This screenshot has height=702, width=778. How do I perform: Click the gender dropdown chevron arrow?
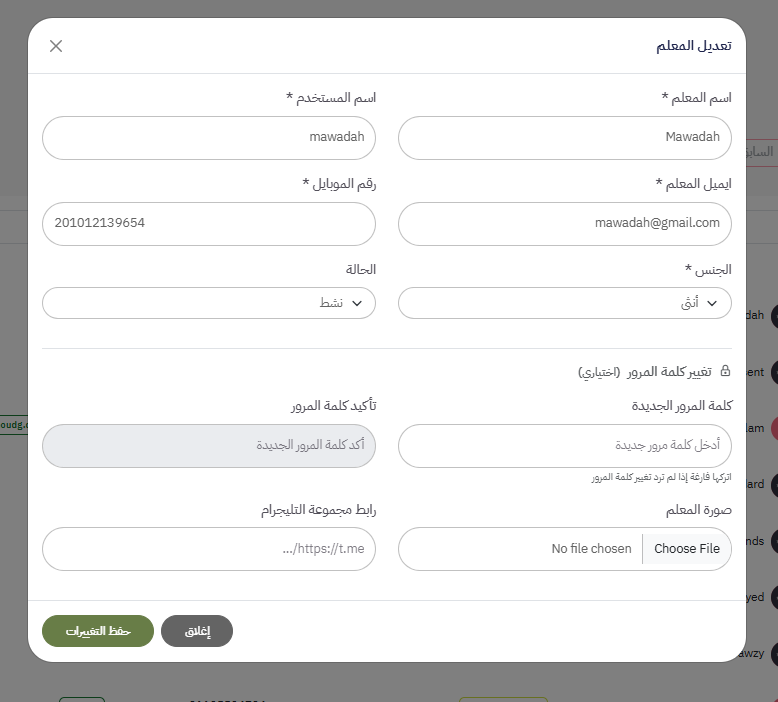712,303
